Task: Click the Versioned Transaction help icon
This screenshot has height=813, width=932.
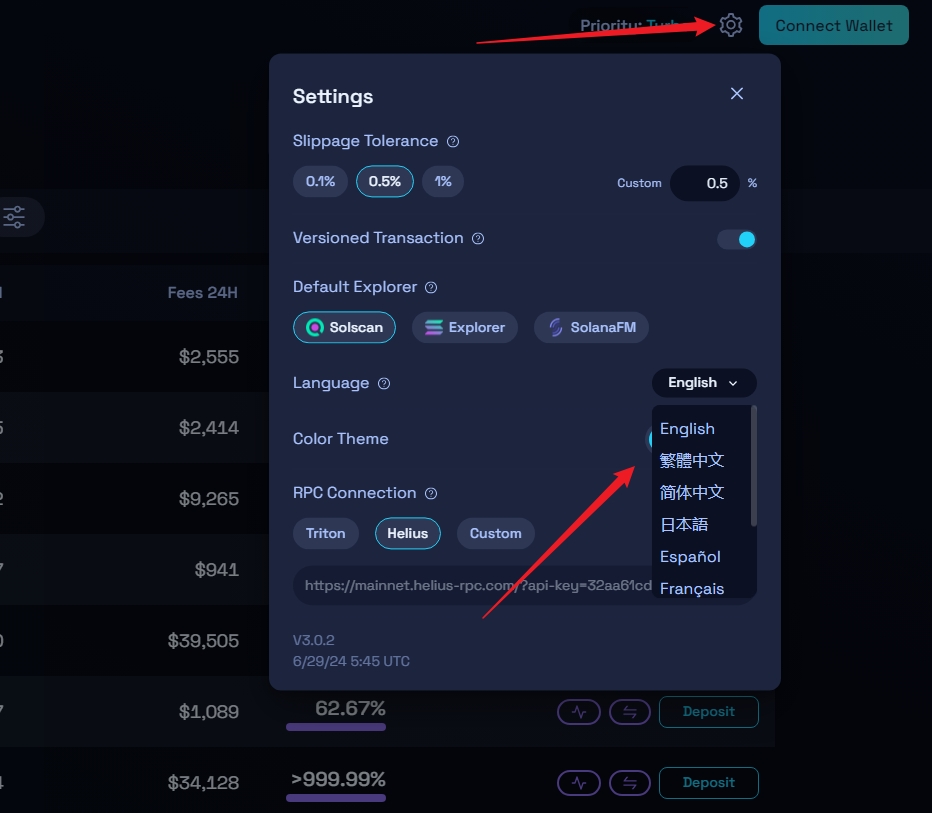Action: [x=478, y=239]
